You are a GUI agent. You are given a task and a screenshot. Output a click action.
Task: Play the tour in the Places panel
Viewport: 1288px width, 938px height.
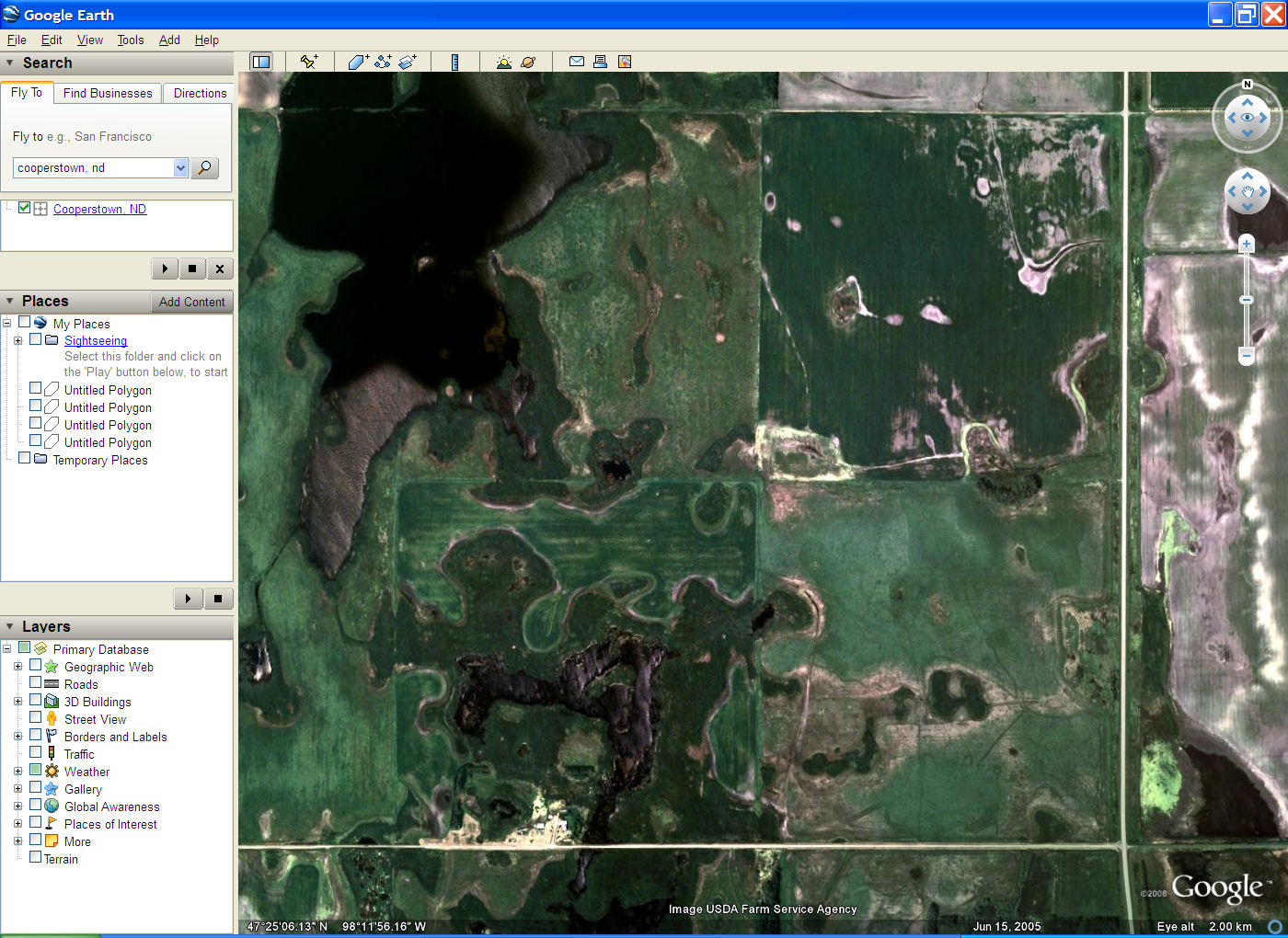pos(188,599)
